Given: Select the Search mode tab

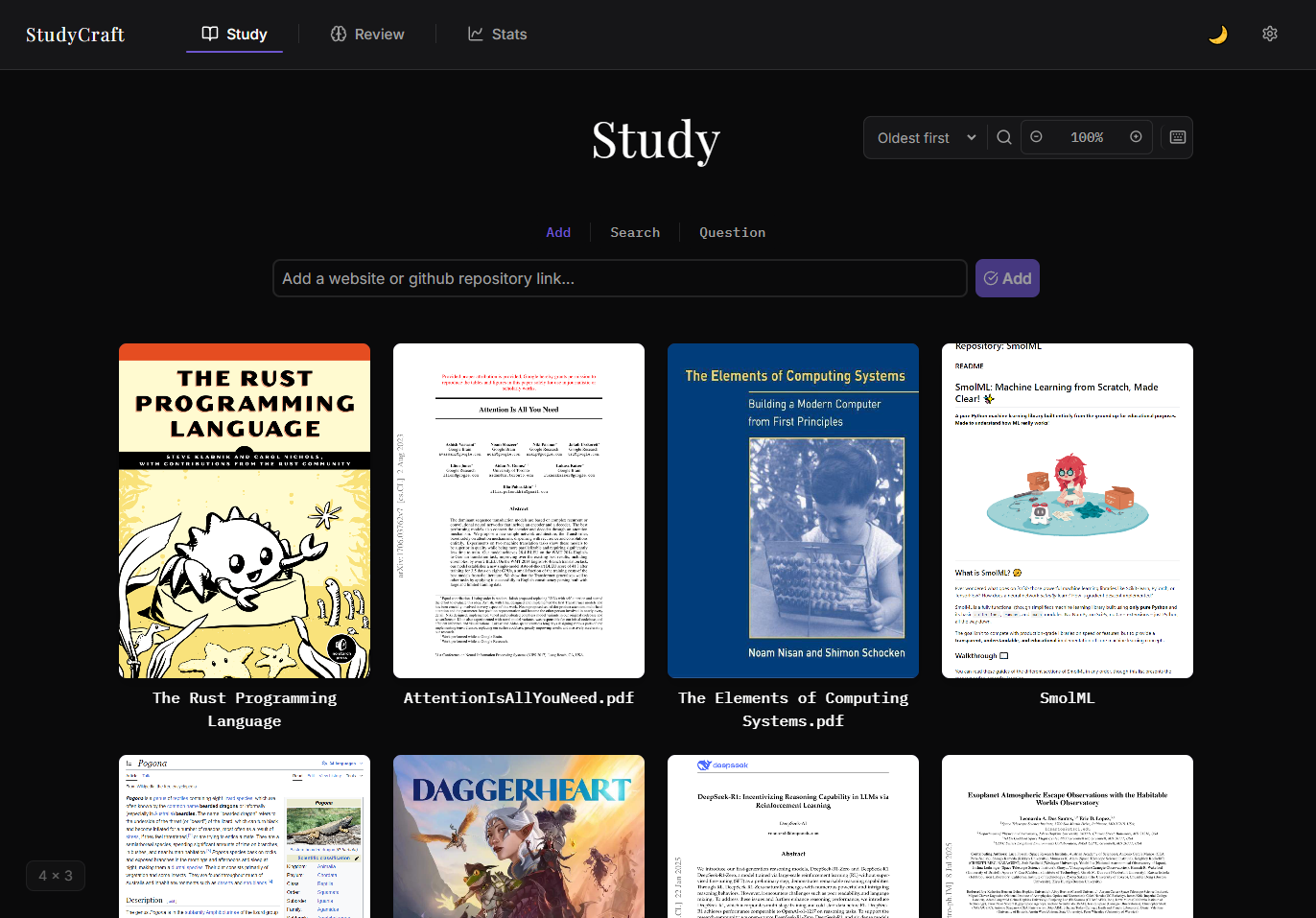Looking at the screenshot, I should (x=634, y=232).
